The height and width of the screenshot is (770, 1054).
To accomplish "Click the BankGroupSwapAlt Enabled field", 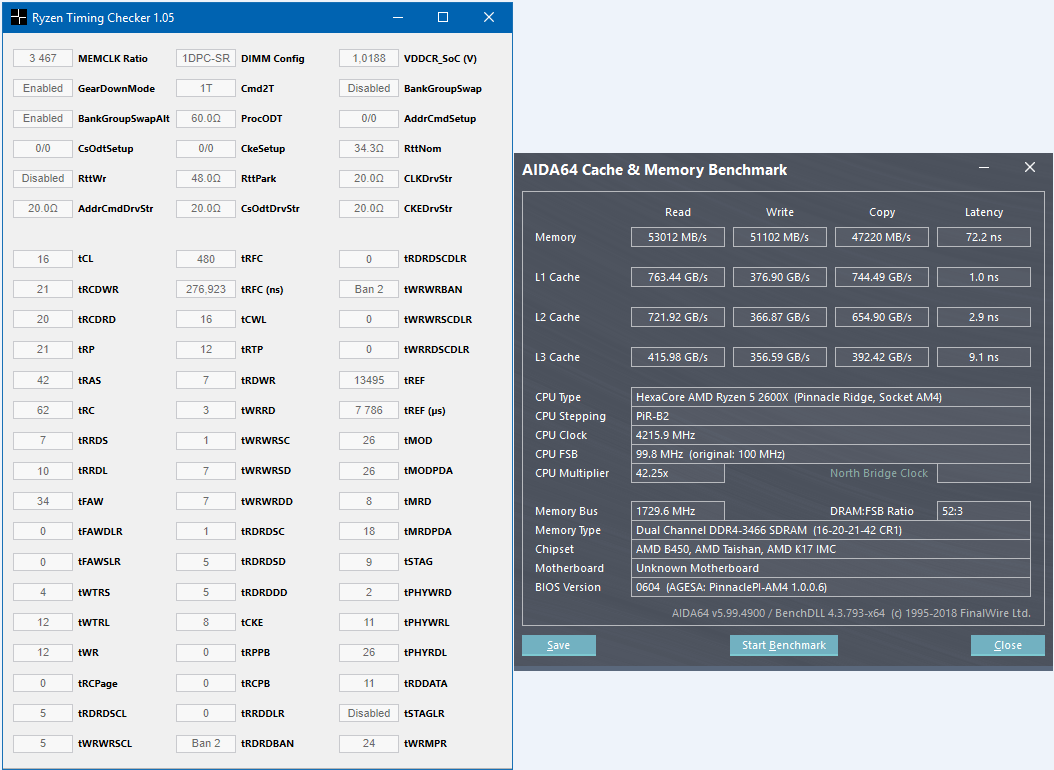I will pyautogui.click(x=43, y=118).
